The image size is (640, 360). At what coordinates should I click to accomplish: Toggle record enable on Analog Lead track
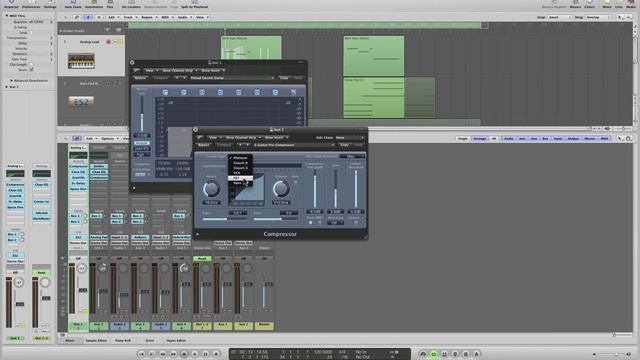(x=109, y=42)
